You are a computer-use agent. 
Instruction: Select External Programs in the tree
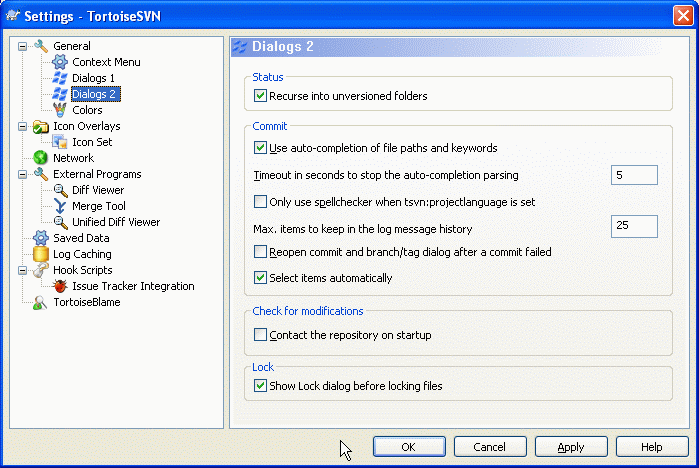click(97, 174)
